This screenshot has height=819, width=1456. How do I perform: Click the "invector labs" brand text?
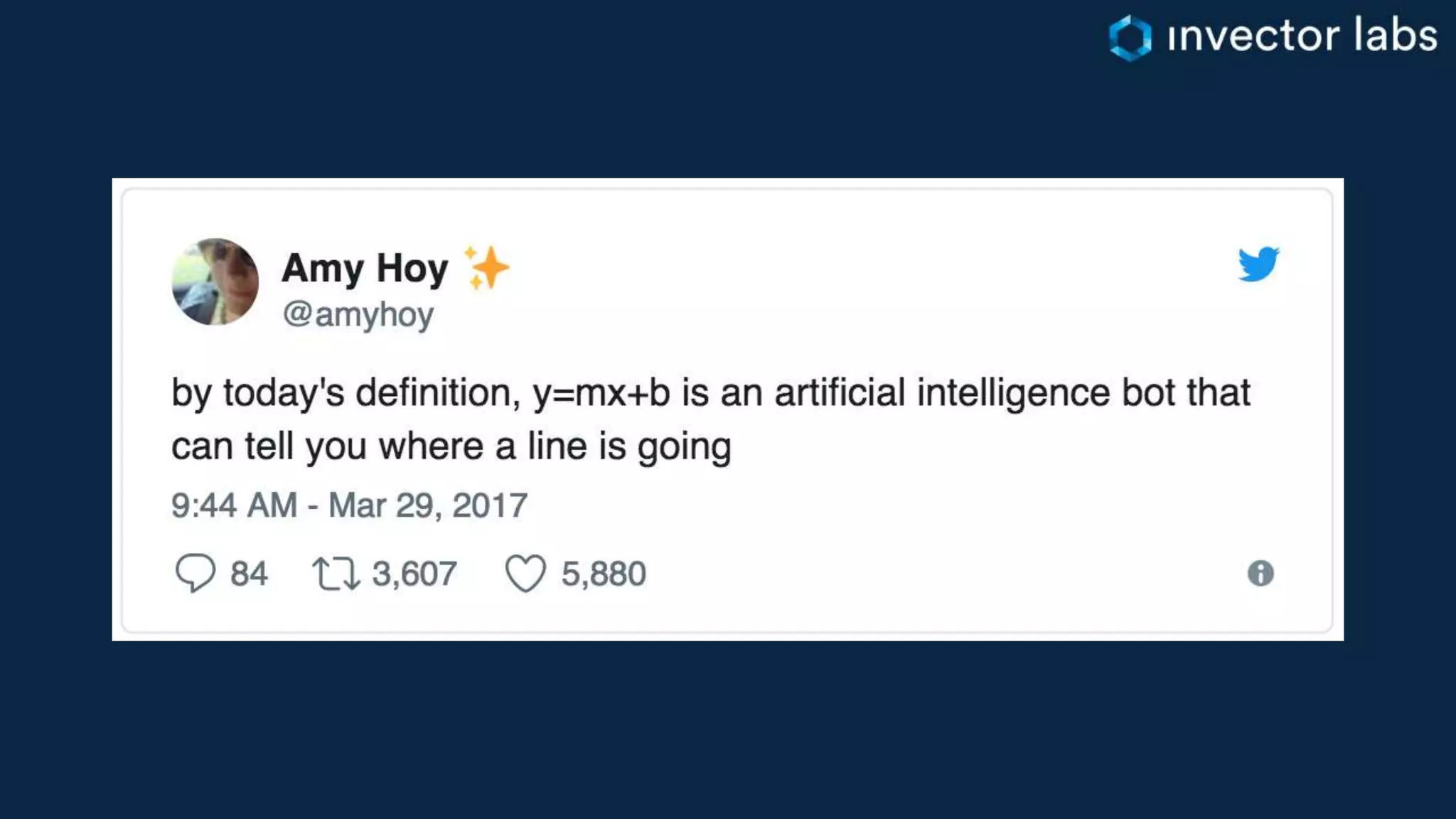(1302, 36)
